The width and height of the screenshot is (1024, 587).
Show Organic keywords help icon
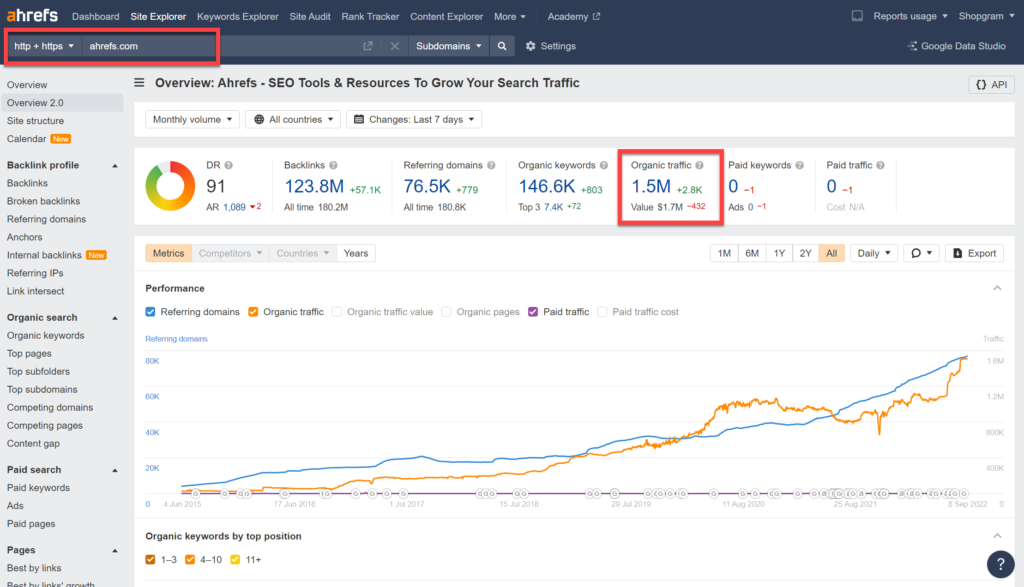[x=604, y=165]
